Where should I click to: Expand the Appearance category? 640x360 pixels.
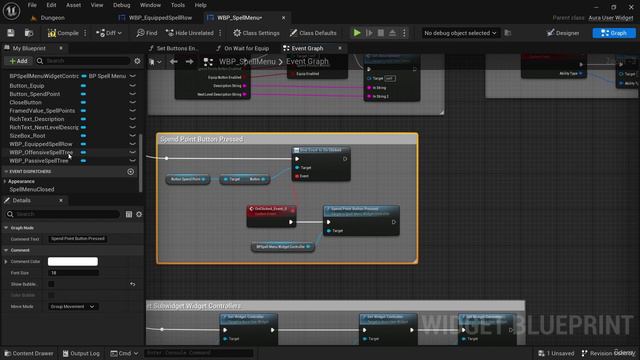point(5,181)
